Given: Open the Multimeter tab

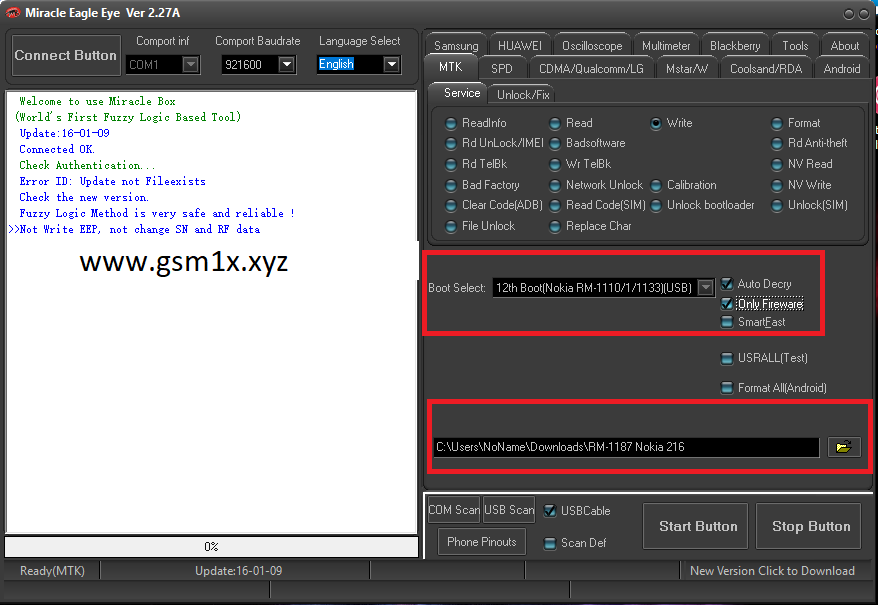Looking at the screenshot, I should 666,45.
